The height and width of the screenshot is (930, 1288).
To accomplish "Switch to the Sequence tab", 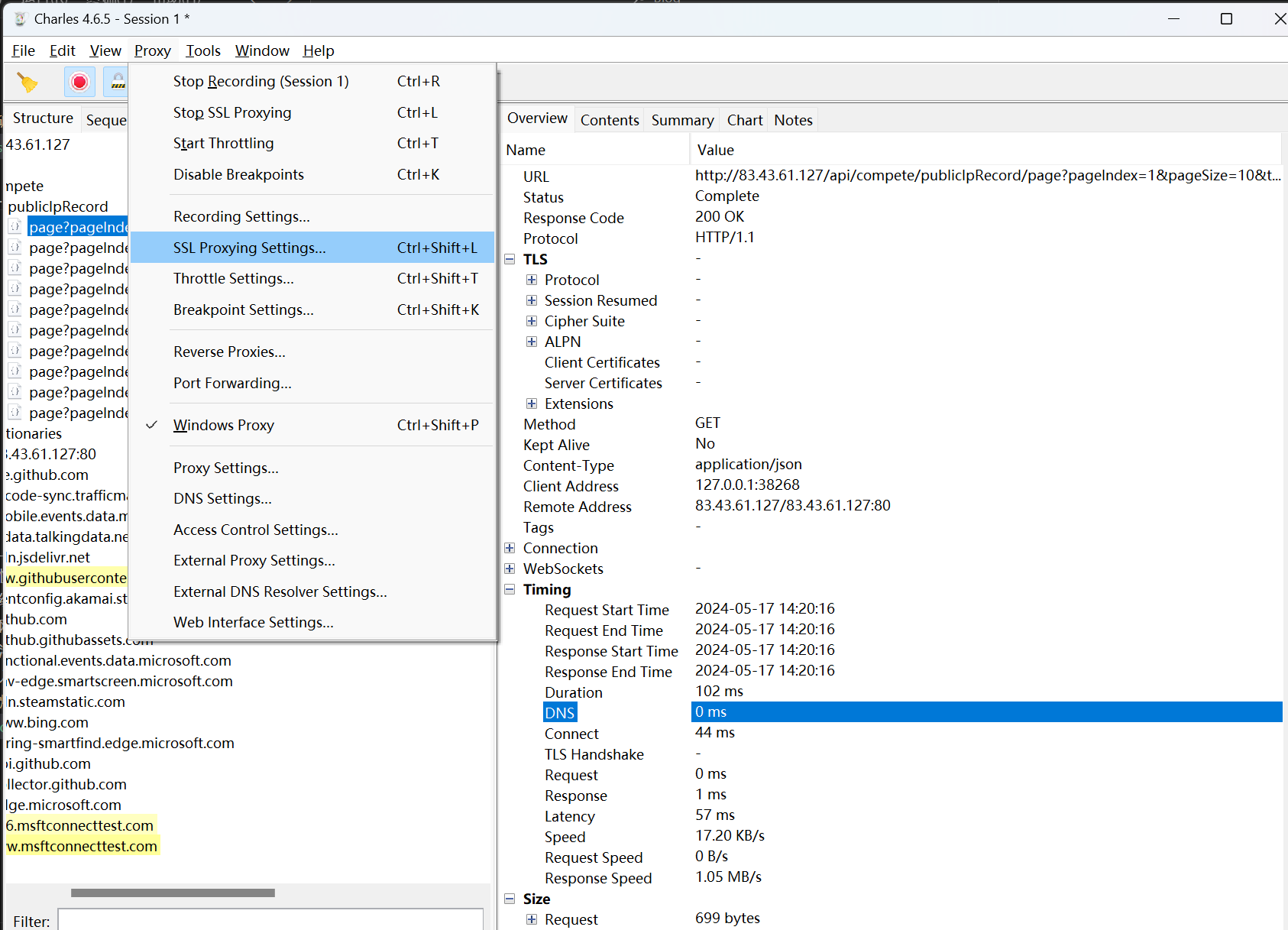I will [x=105, y=120].
